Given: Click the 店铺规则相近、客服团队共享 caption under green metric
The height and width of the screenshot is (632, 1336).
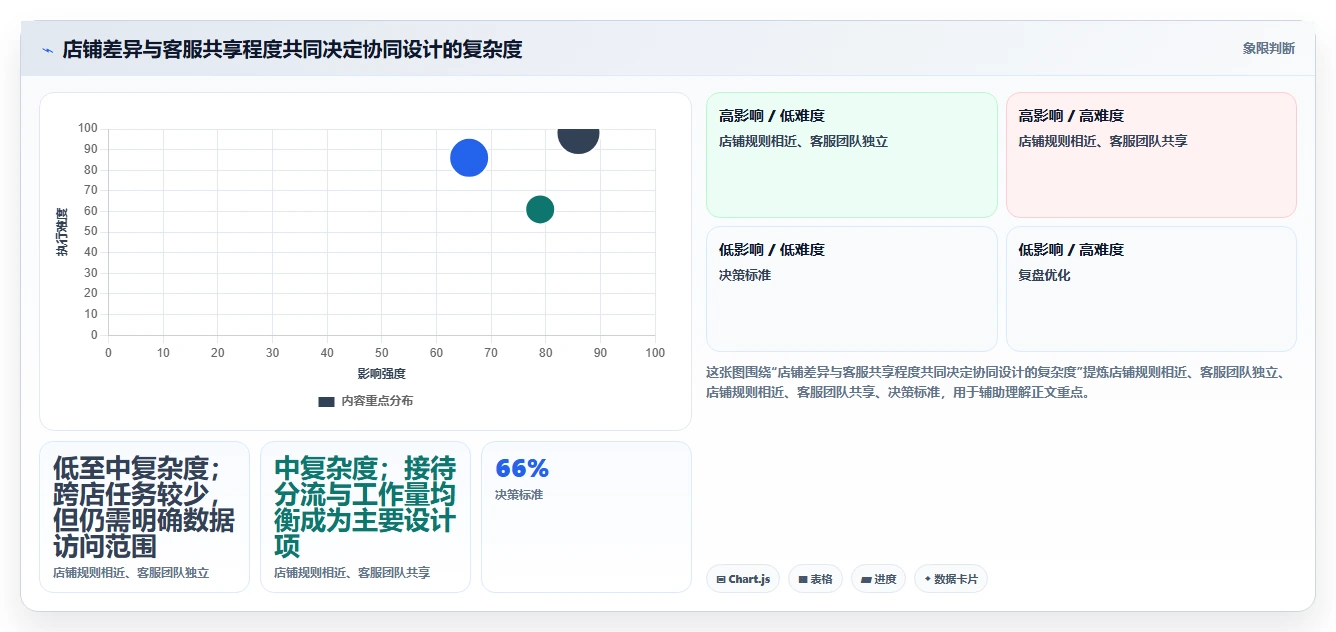Looking at the screenshot, I should click(x=352, y=573).
